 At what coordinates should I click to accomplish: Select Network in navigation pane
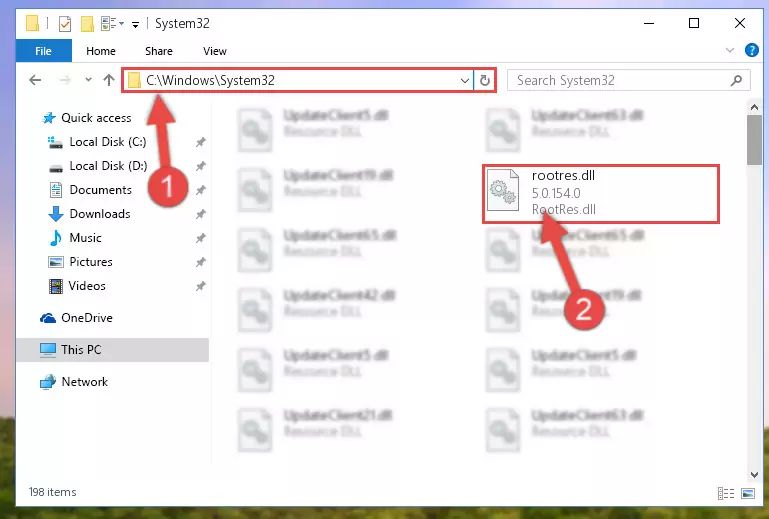84,382
